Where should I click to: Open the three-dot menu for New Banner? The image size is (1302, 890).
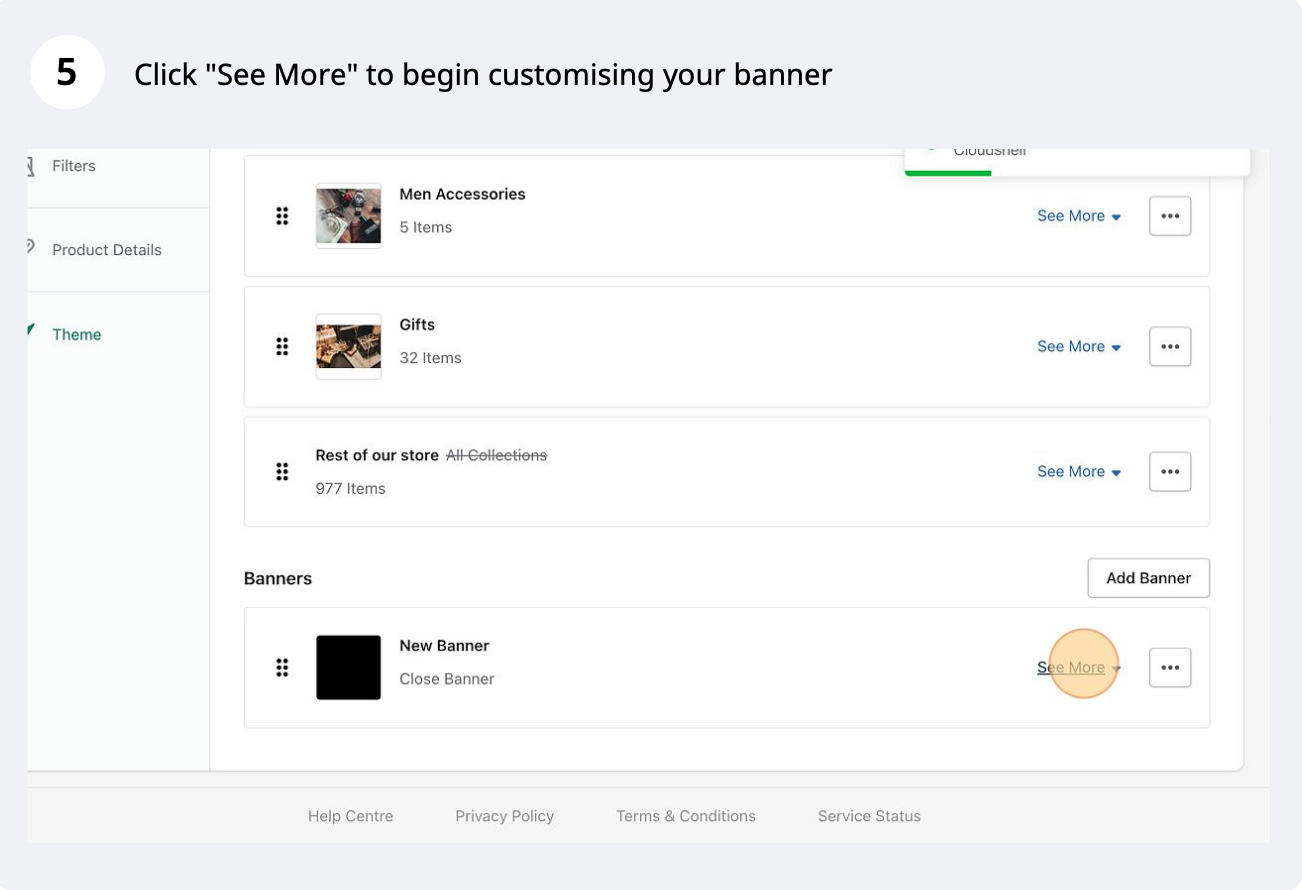(x=1170, y=668)
